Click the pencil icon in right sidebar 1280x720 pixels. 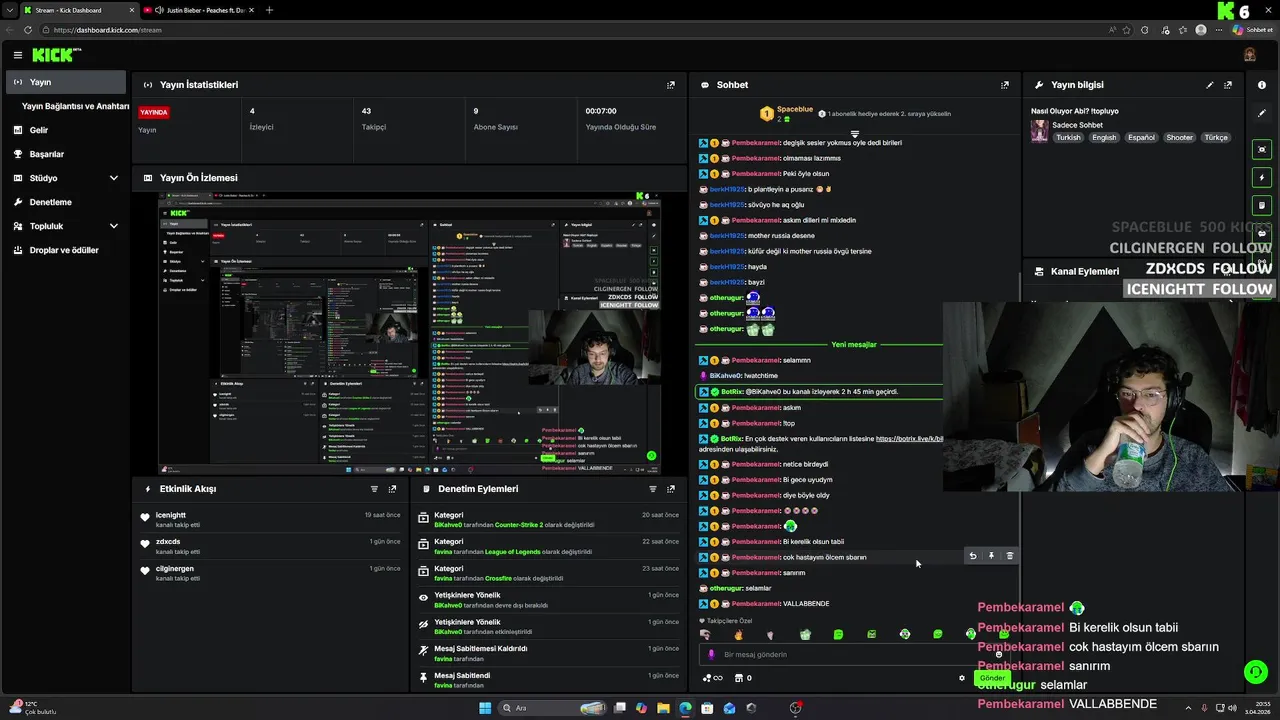point(1262,113)
